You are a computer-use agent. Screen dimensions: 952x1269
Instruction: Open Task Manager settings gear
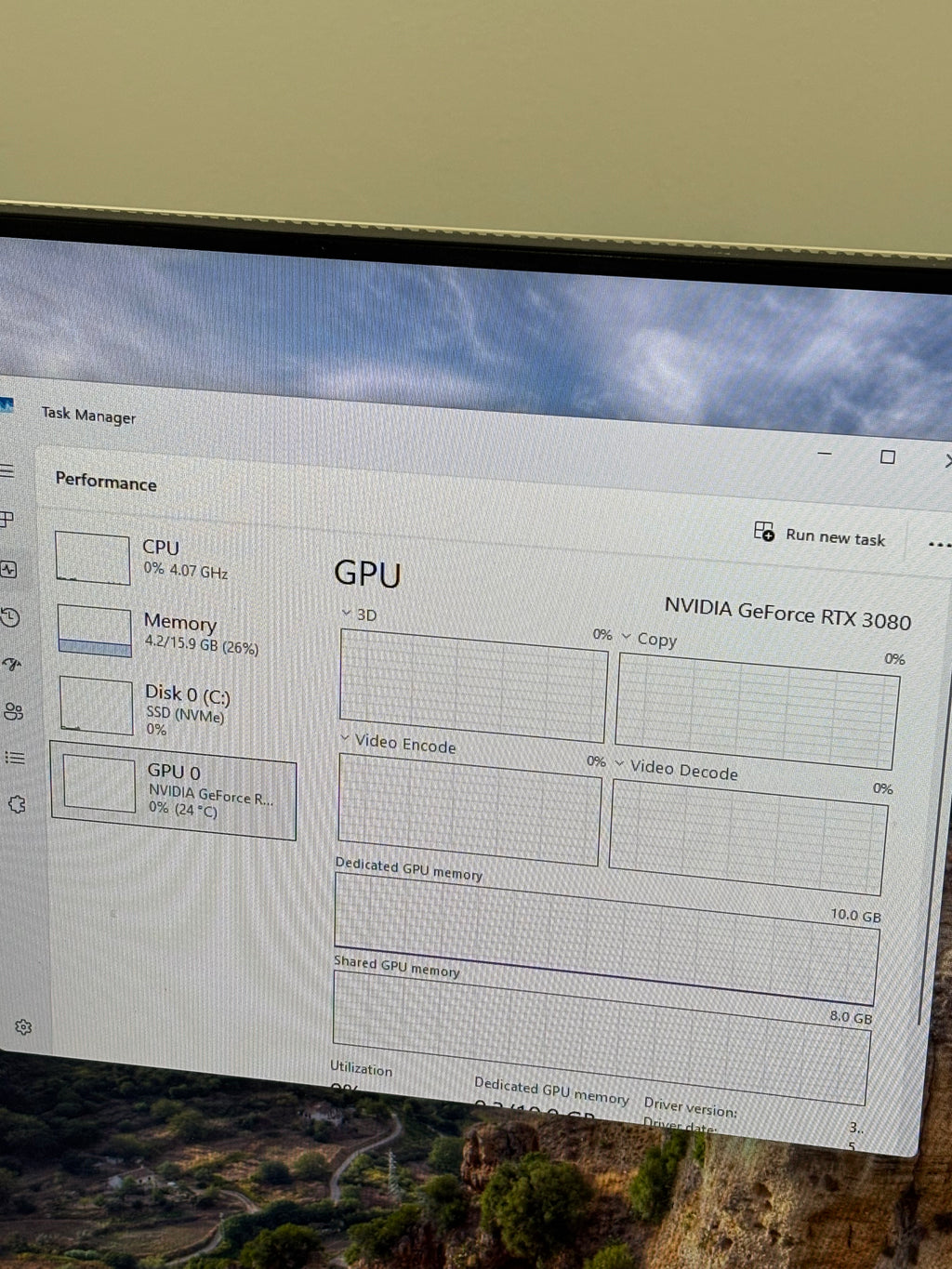[x=23, y=1027]
